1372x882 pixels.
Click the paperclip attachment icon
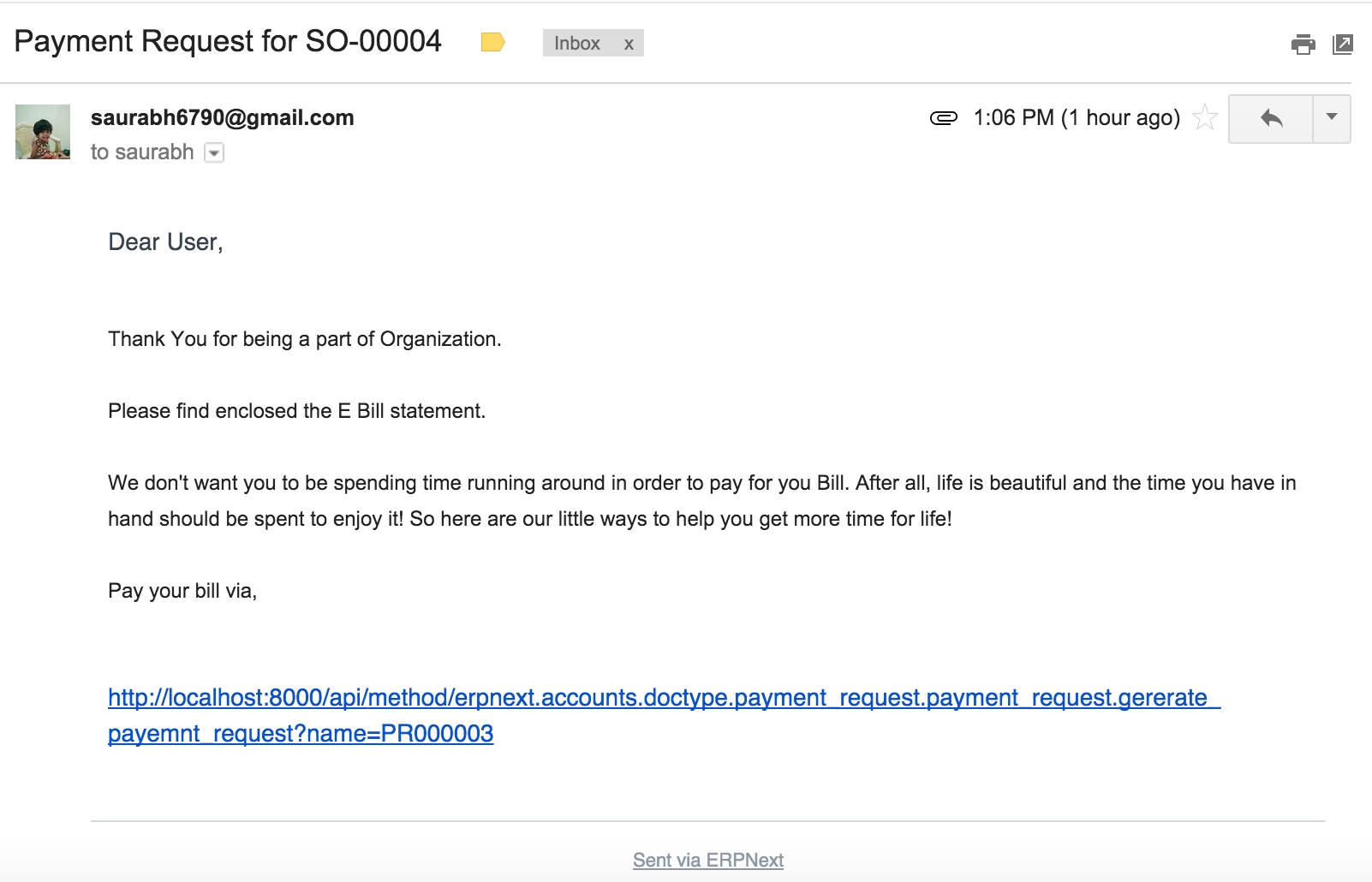click(943, 118)
